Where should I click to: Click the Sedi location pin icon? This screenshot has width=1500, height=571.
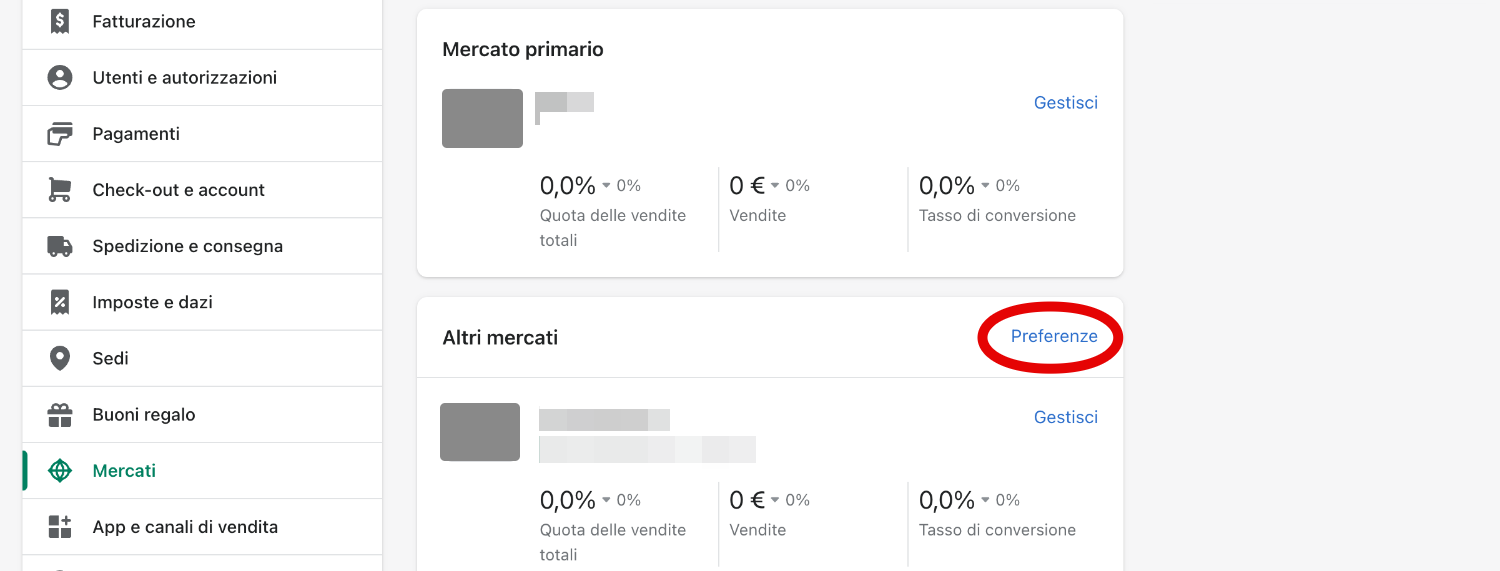[x=60, y=358]
